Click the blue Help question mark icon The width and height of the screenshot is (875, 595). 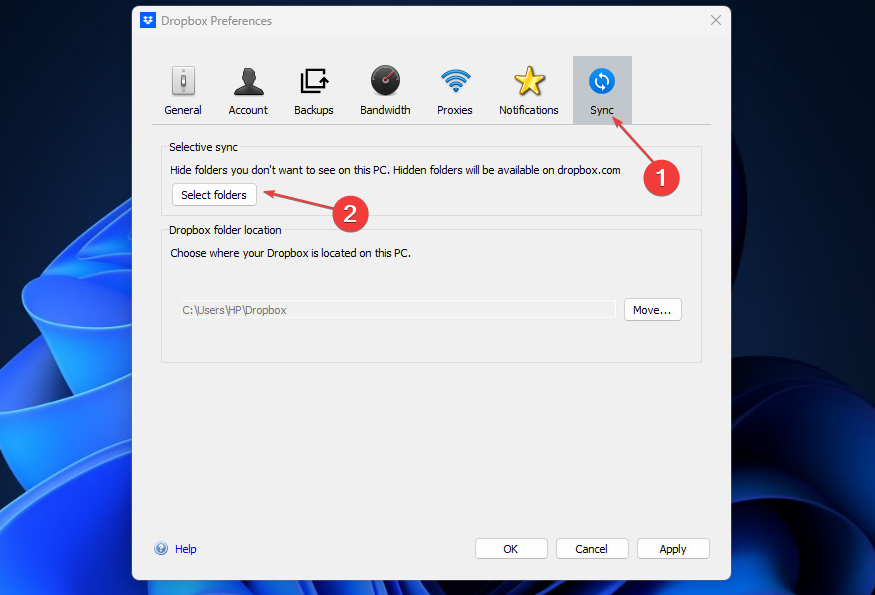pyautogui.click(x=161, y=549)
